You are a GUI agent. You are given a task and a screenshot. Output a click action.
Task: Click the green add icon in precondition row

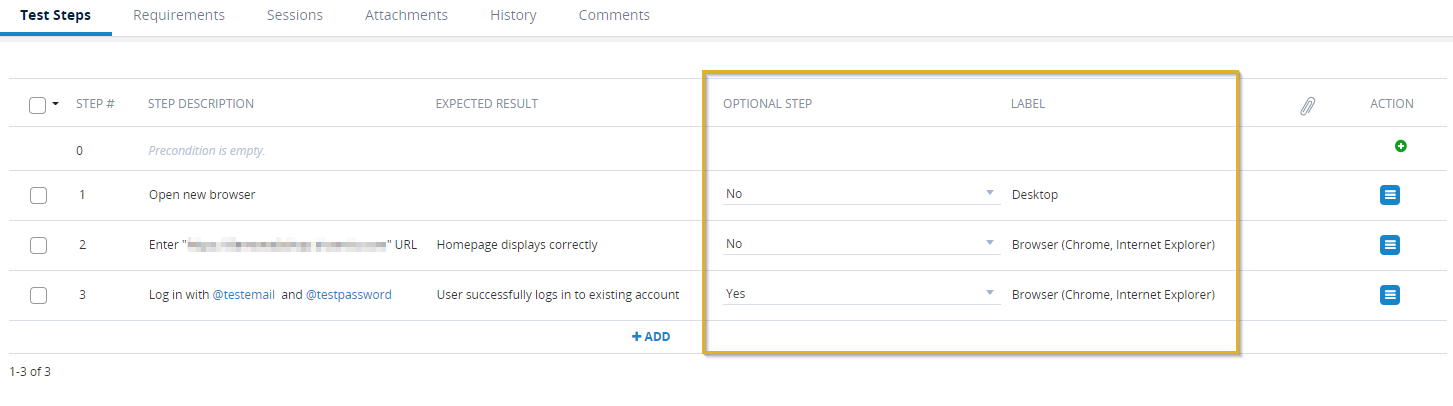(1401, 146)
